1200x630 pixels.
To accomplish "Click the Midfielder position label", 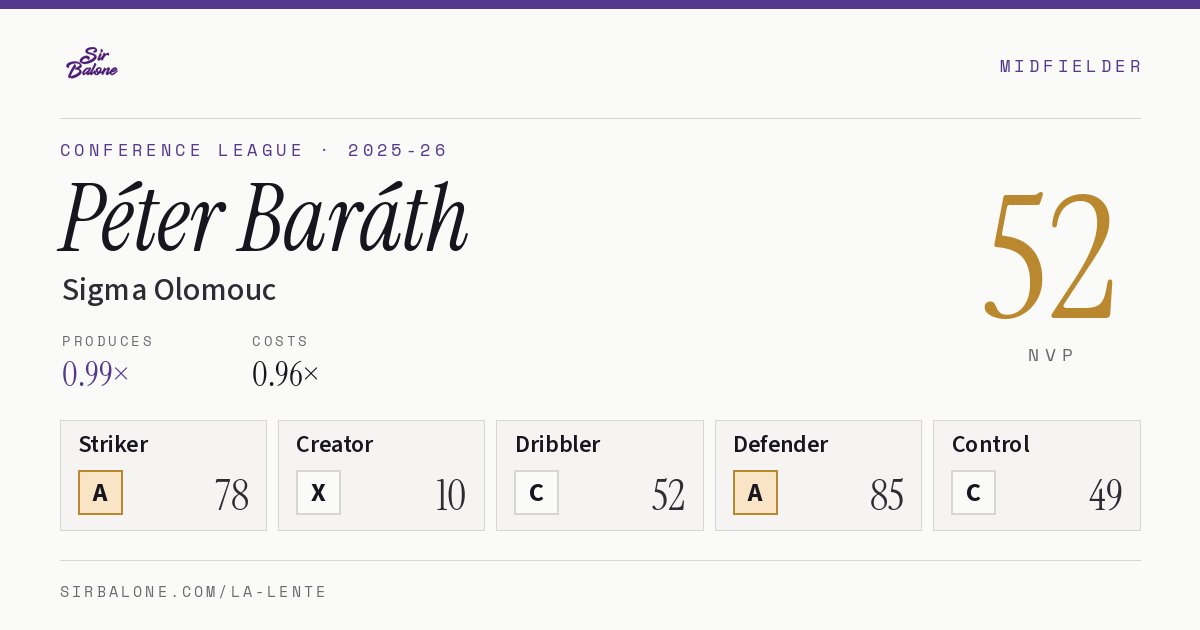I will point(1070,66).
